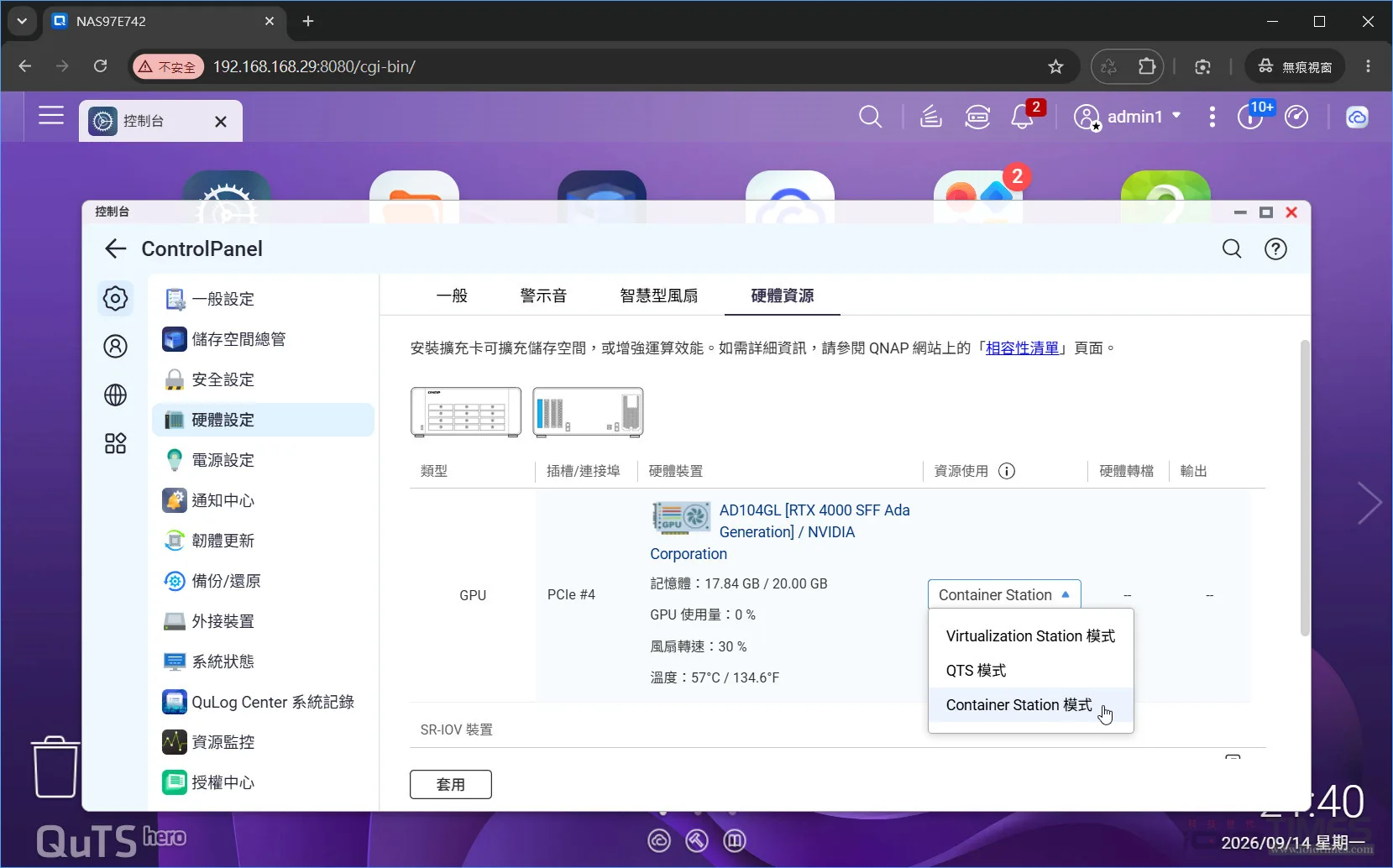Open the compatibility list link (相容性清單)
The height and width of the screenshot is (868, 1393).
[1023, 348]
